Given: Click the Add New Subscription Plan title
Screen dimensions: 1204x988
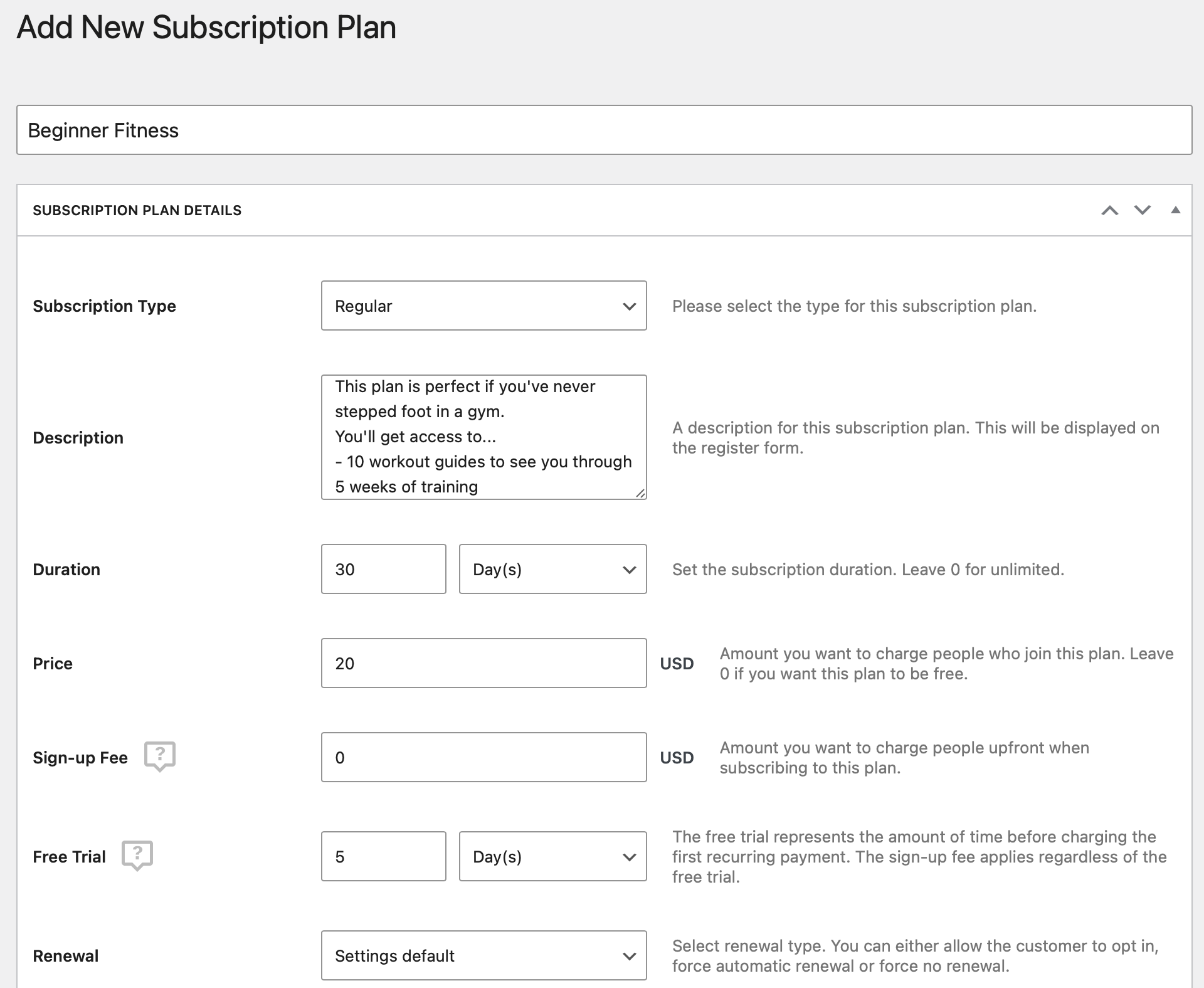Looking at the screenshot, I should (x=206, y=28).
